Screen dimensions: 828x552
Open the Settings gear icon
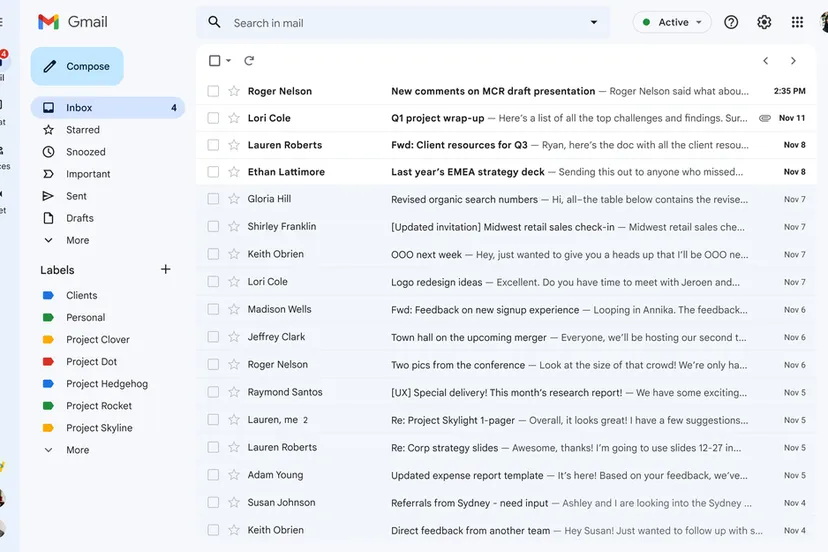(x=764, y=22)
